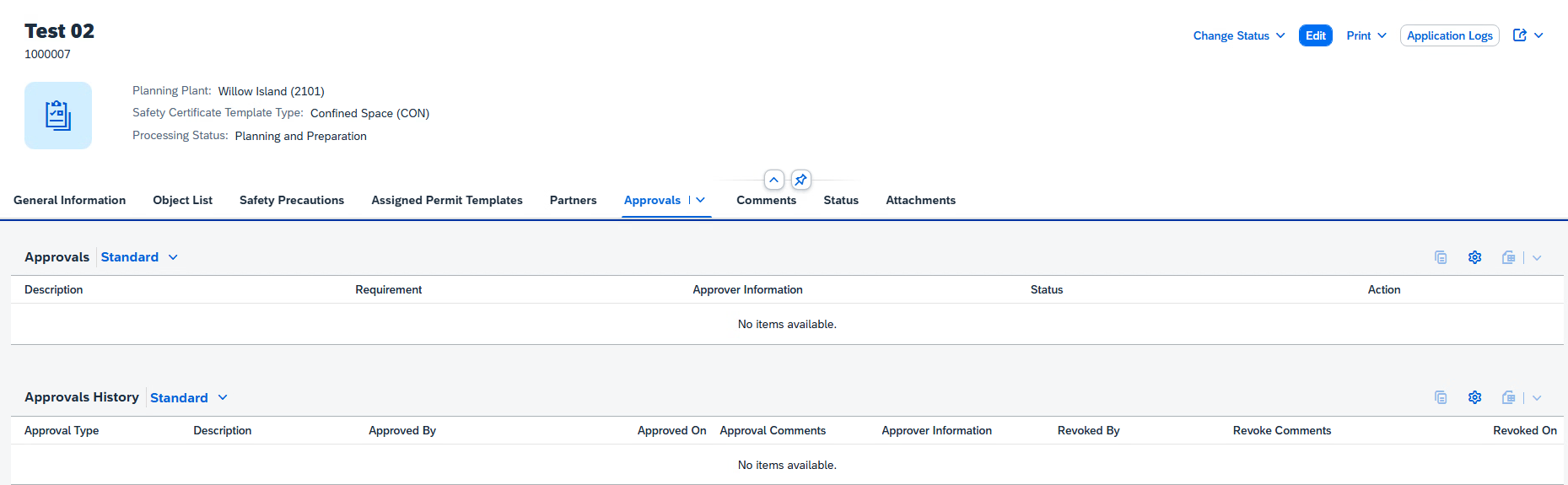Go to the Assigned Permit Templates tab
Image resolution: width=1568 pixels, height=485 pixels.
[447, 200]
